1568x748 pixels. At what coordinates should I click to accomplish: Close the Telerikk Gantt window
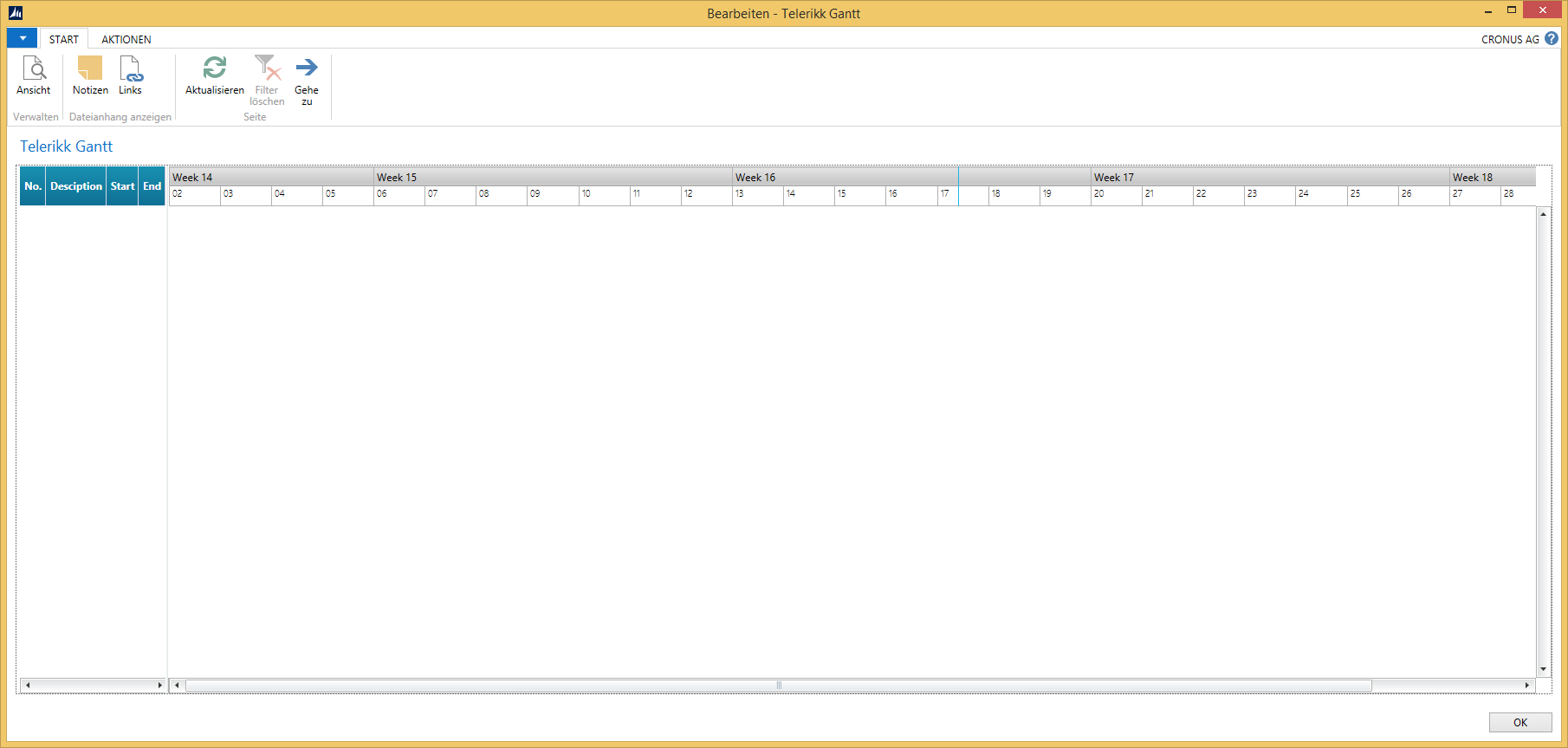pos(1543,10)
